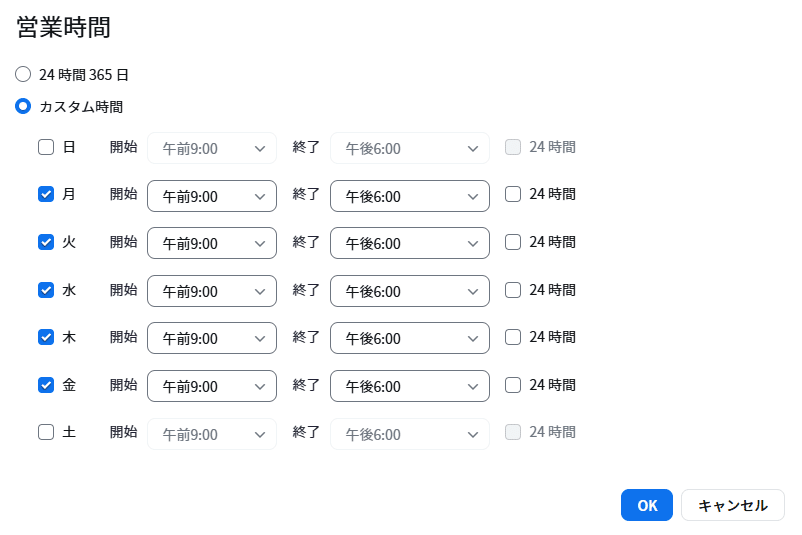Open Monday end time 午後6:00 dropdown
Viewport: 802px width, 535px height.
pos(410,196)
